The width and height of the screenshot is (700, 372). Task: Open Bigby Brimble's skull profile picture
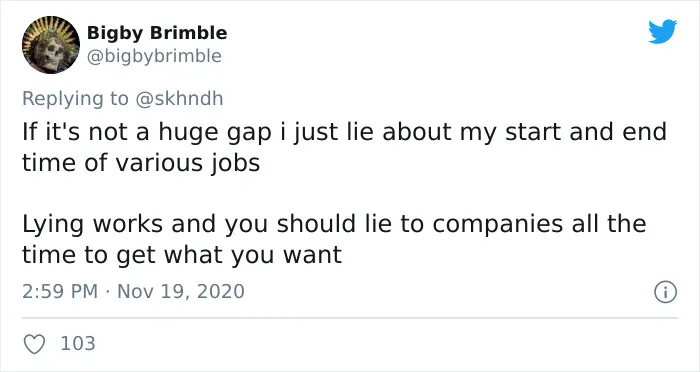[x=51, y=45]
